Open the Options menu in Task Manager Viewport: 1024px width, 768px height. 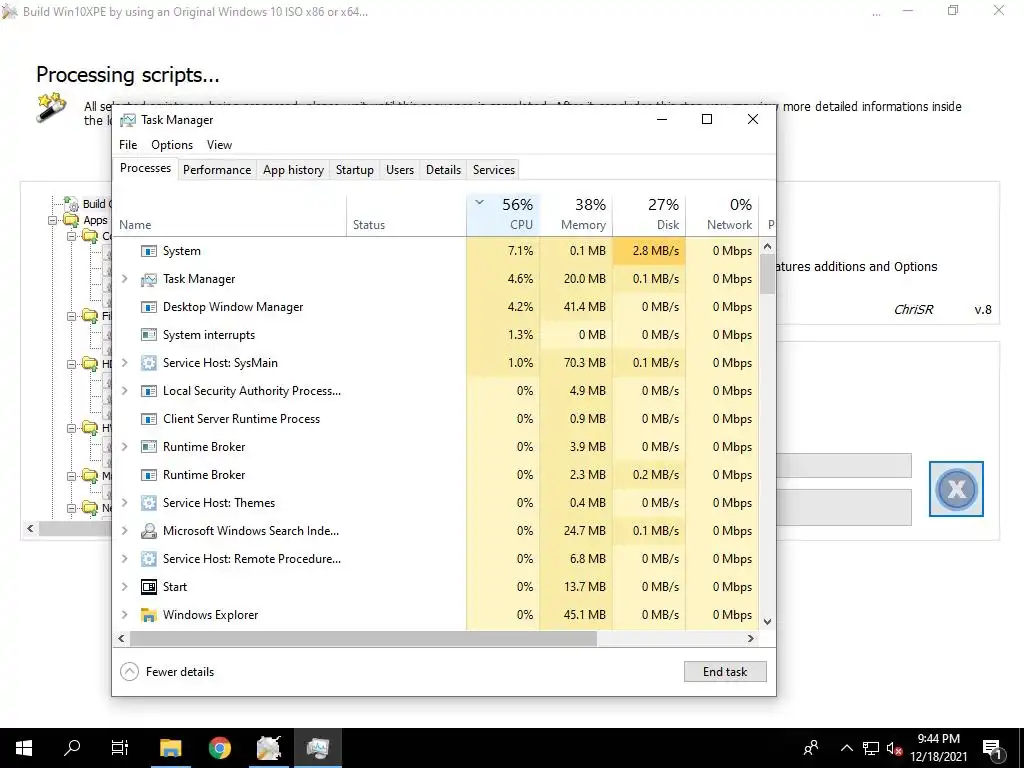[x=172, y=145]
